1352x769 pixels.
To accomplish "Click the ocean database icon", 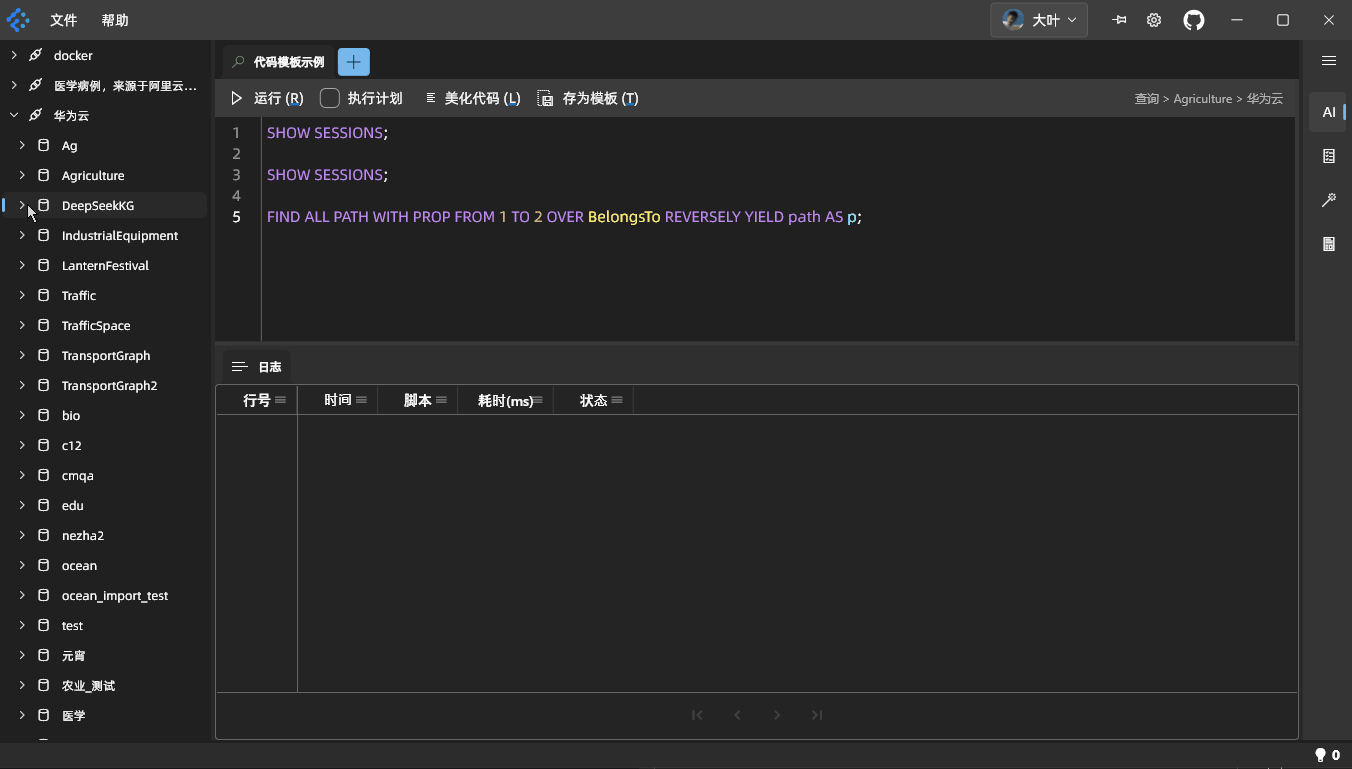I will point(43,565).
